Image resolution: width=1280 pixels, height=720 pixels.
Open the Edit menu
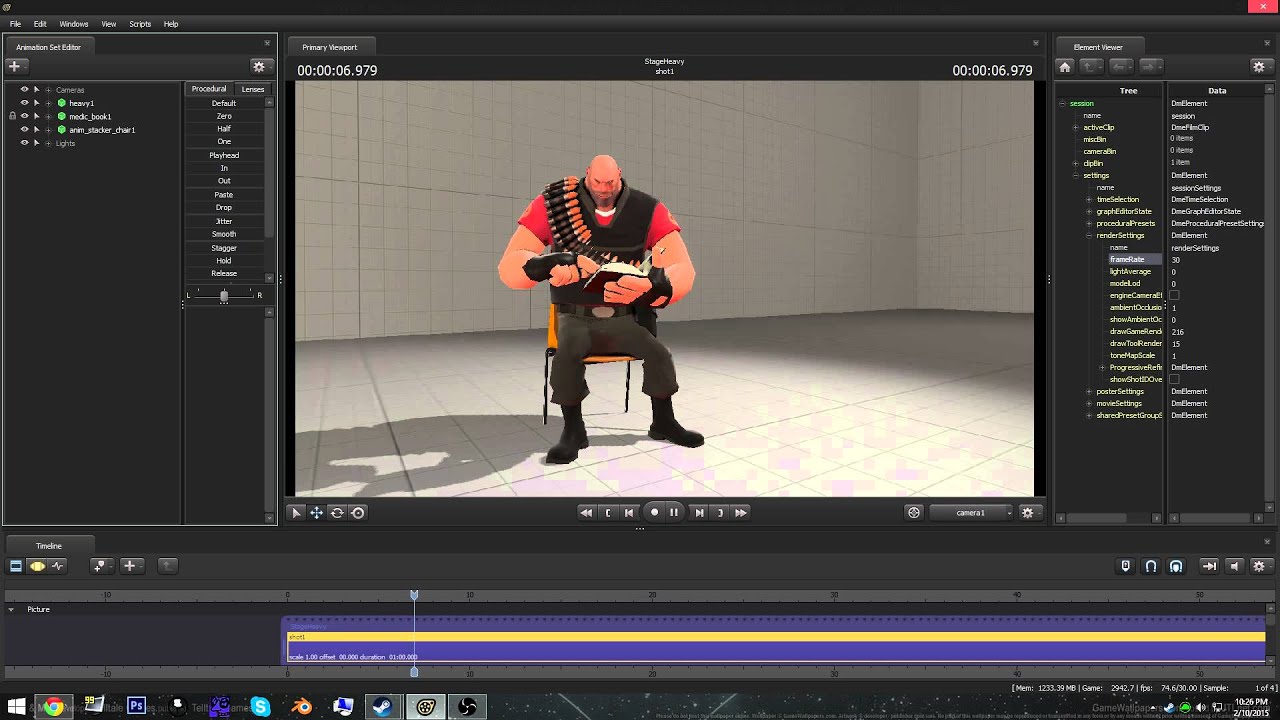(40, 24)
